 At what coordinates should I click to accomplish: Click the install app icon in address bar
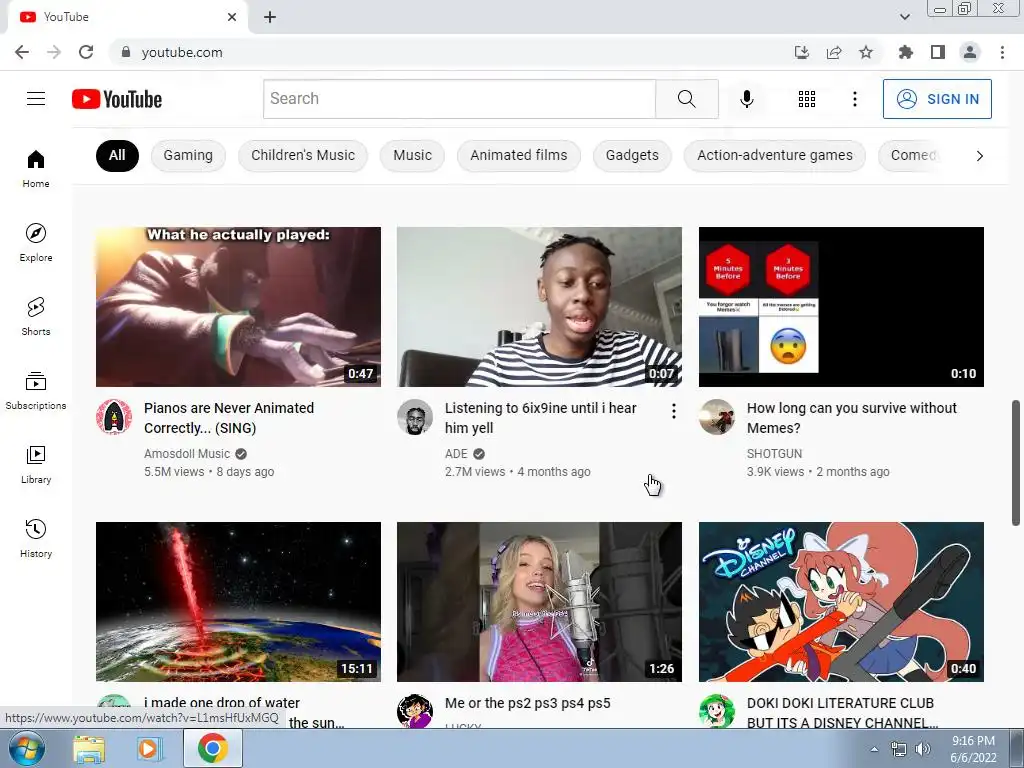click(x=801, y=52)
